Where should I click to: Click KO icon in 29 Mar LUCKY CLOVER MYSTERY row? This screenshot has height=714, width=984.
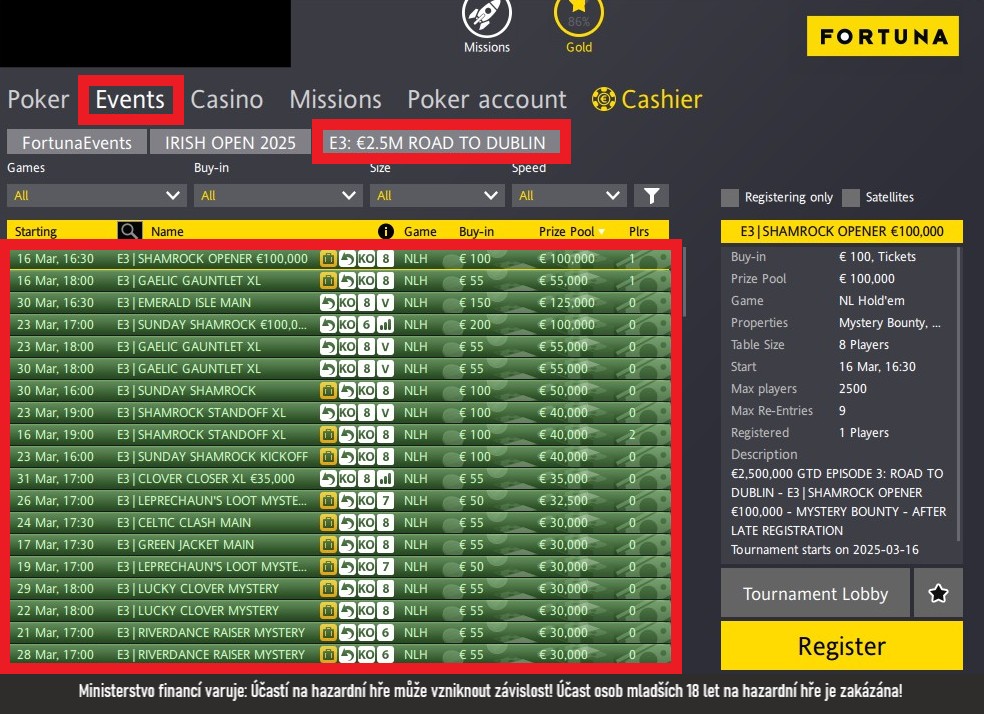pos(366,589)
